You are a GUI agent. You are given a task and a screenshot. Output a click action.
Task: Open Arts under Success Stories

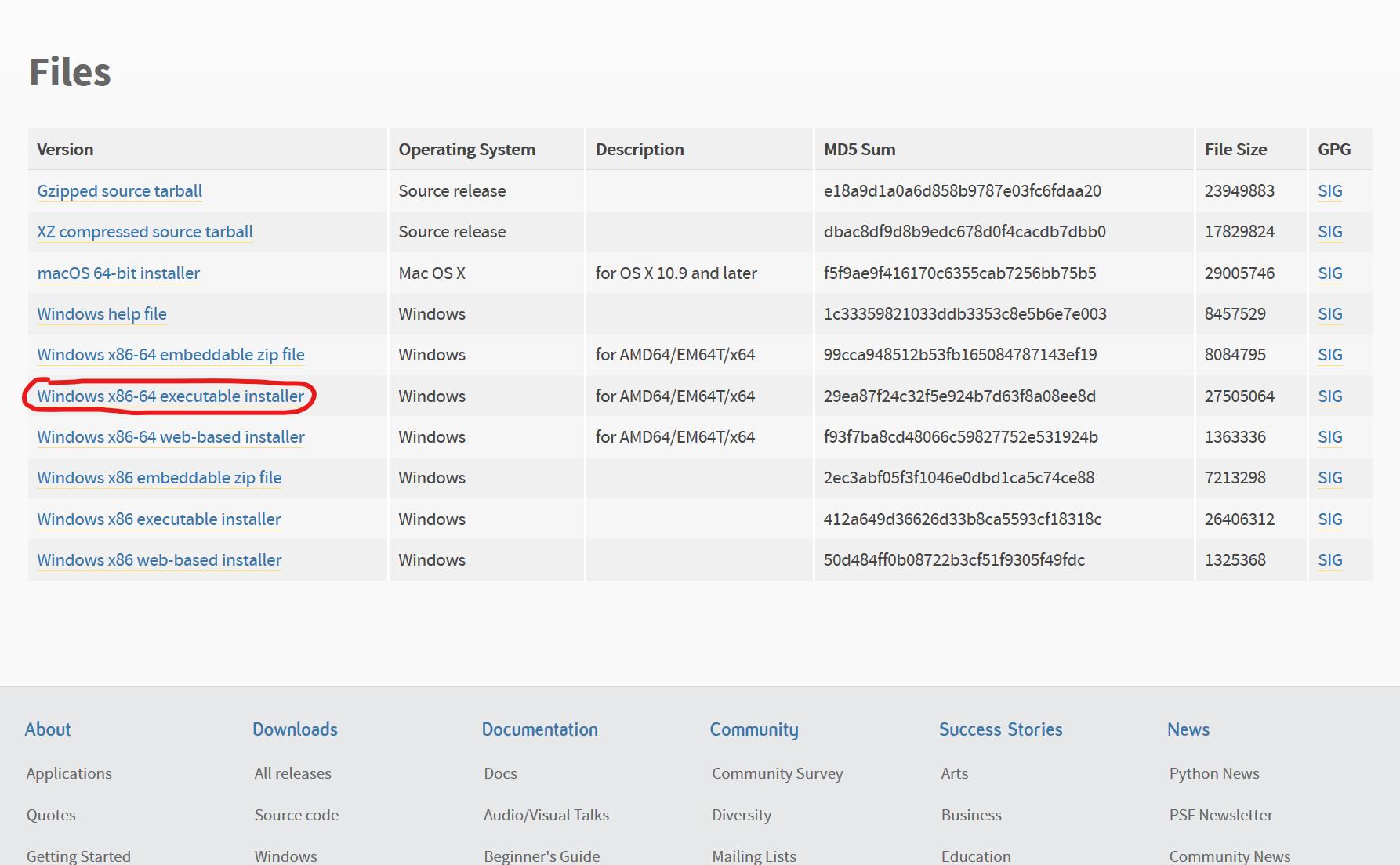pos(955,773)
